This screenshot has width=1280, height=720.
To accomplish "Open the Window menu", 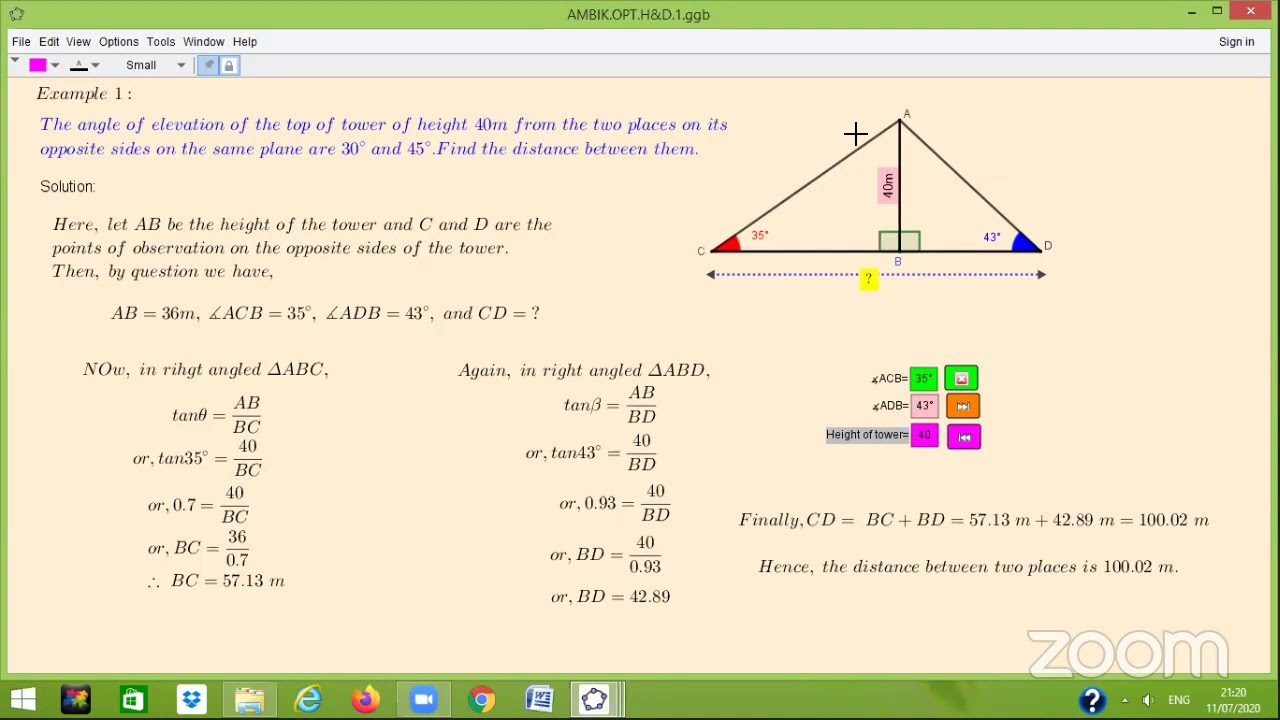I will (204, 42).
